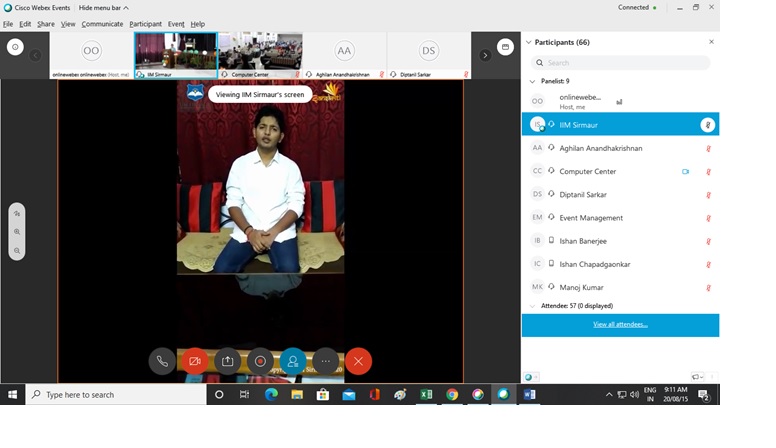This screenshot has height=448, width=776.
Task: Click Computer Center video camera icon
Action: pyautogui.click(x=685, y=172)
